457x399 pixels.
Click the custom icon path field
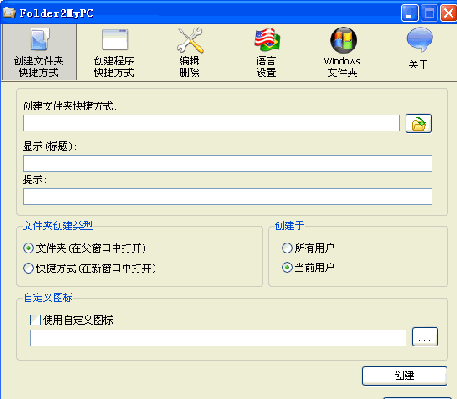218,338
